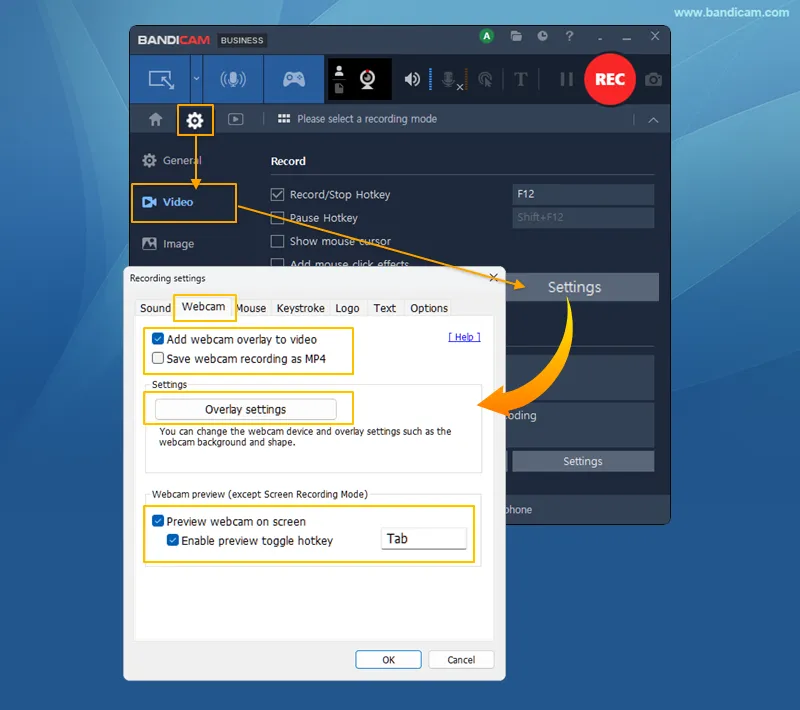Switch to Mouse tab
The width and height of the screenshot is (800, 710).
click(252, 308)
